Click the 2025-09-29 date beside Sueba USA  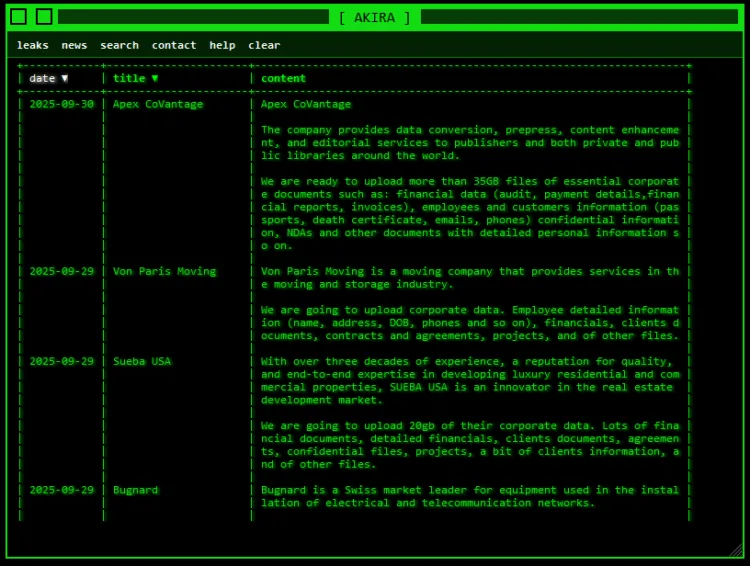tap(62, 361)
